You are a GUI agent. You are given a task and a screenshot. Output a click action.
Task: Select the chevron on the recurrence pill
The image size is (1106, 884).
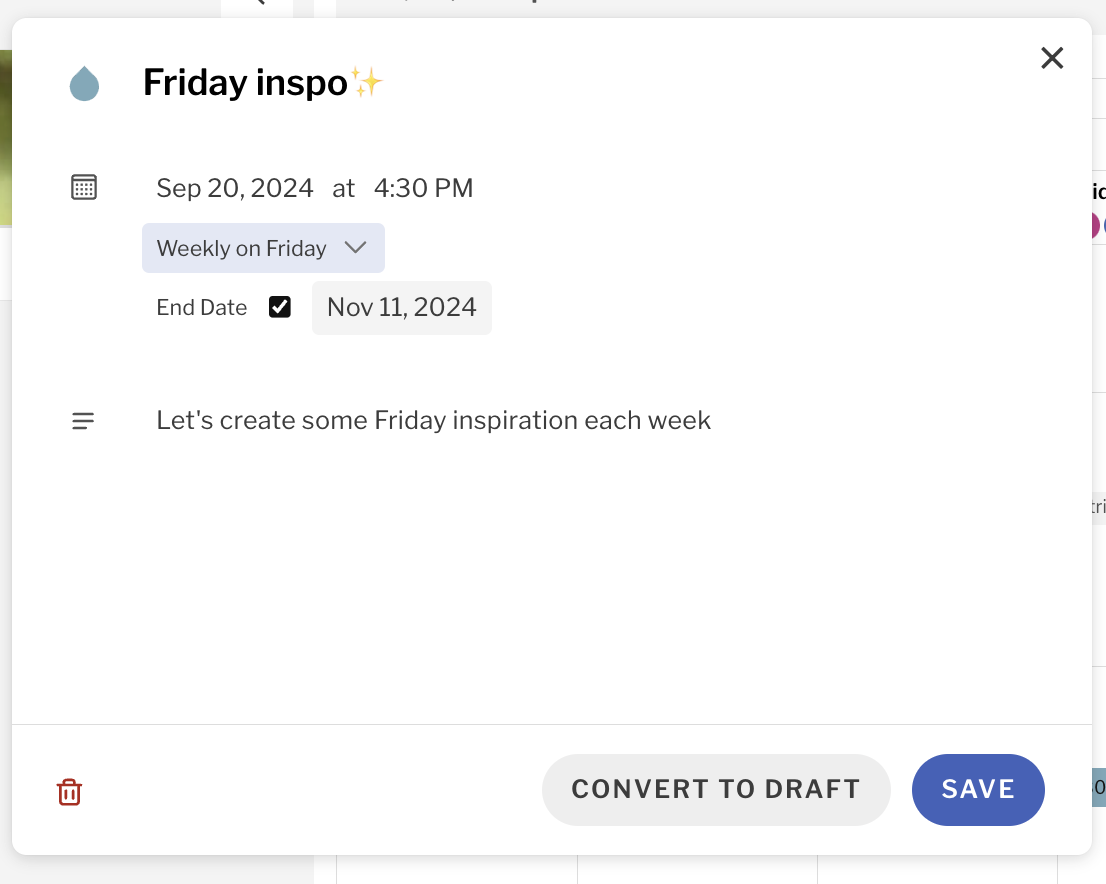point(356,248)
